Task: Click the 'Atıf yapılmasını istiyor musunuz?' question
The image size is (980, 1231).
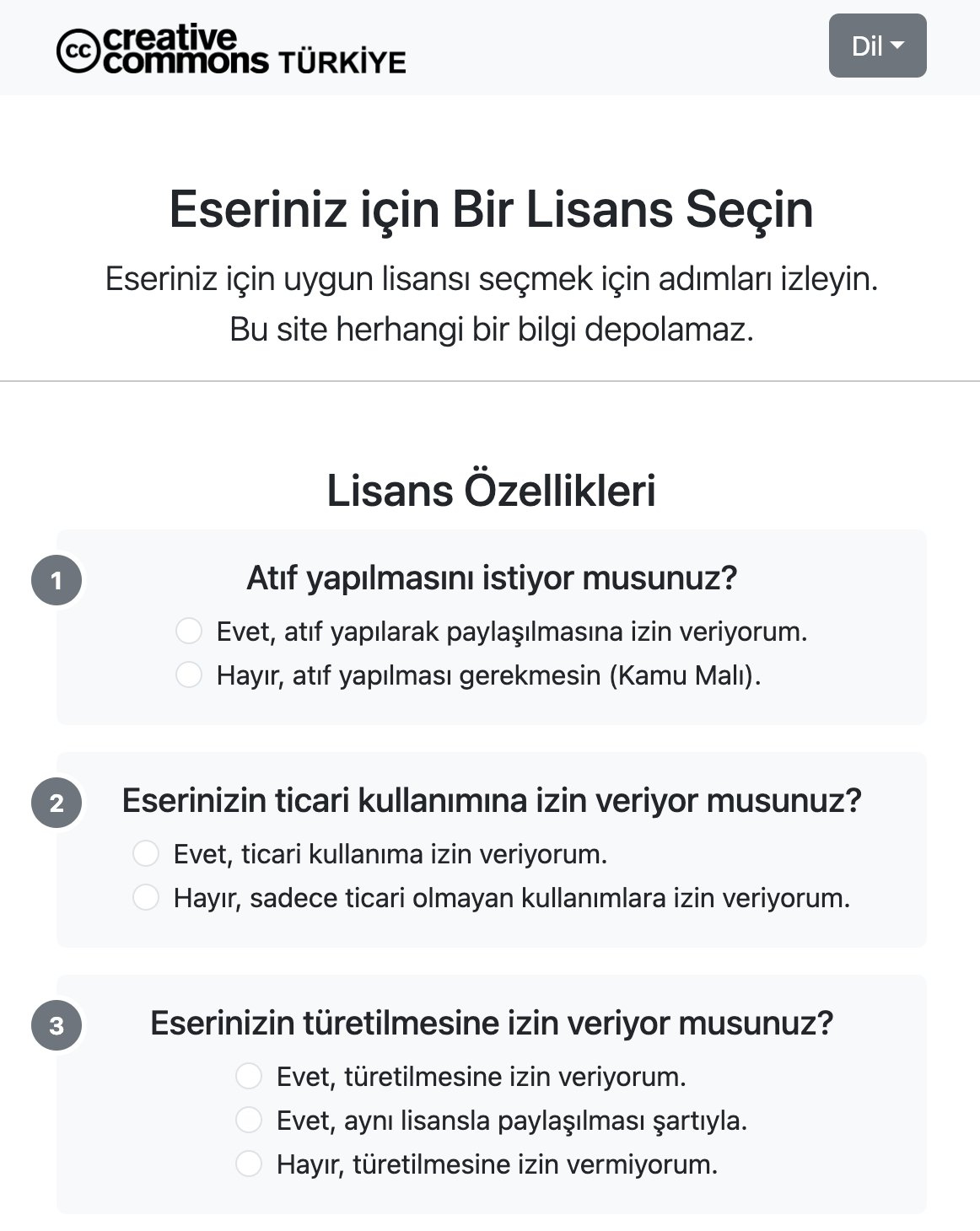Action: [492, 578]
